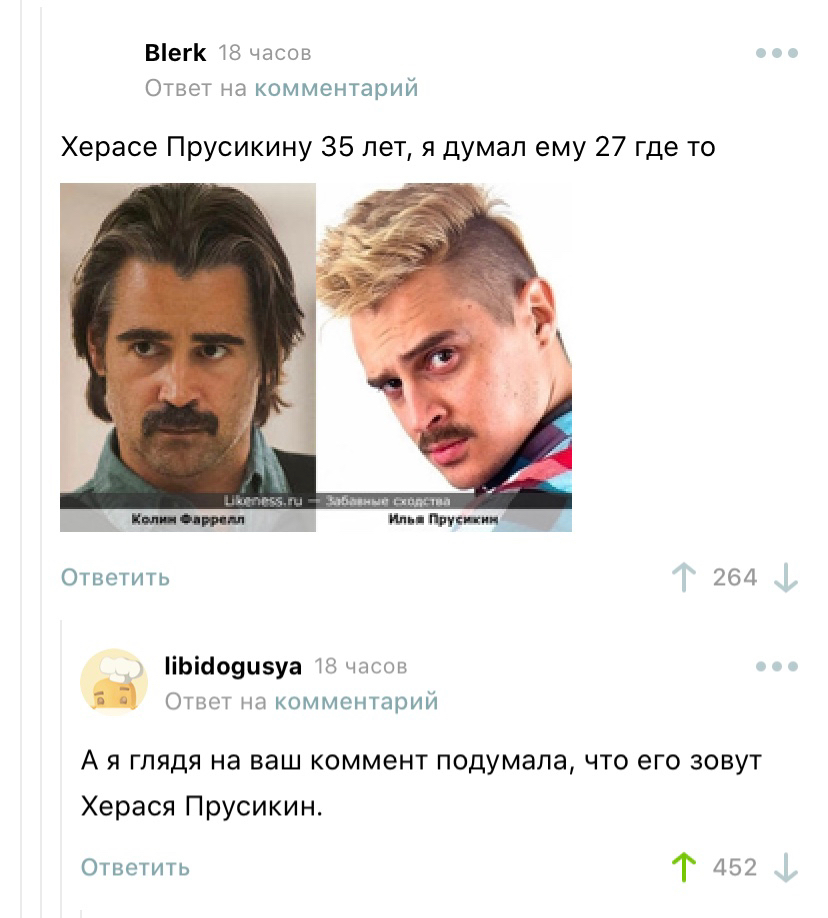Open three-dot menu on Blerk's comment
828x918 pixels.
[x=777, y=53]
